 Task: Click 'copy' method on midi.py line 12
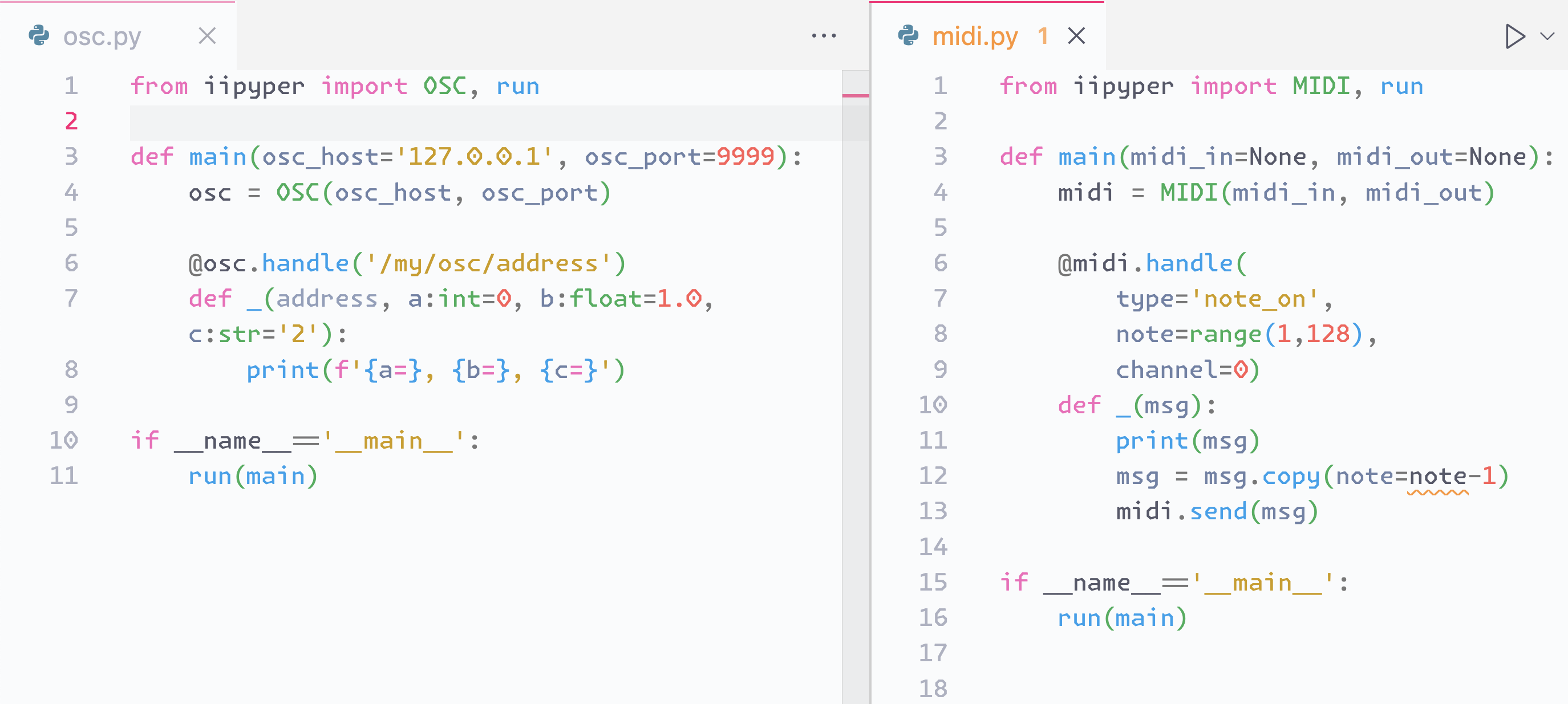(1290, 477)
